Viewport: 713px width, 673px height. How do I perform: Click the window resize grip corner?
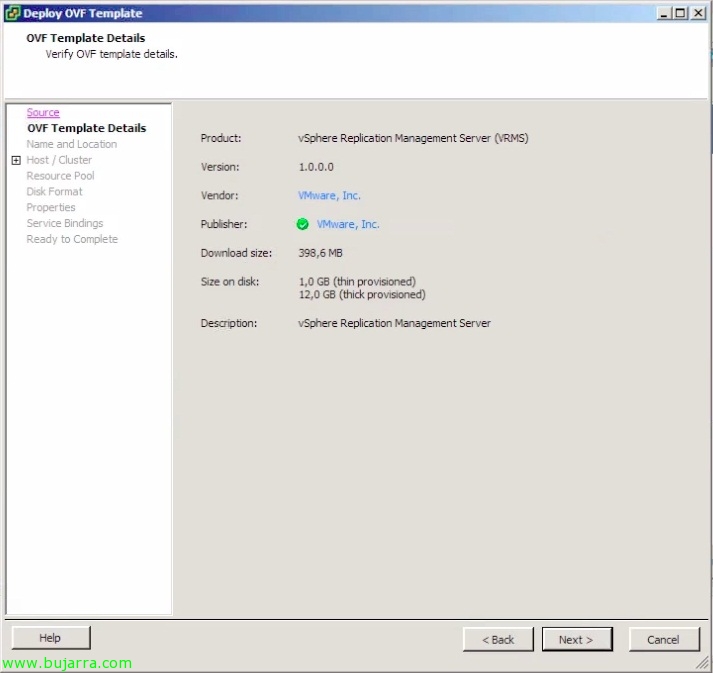(703, 663)
